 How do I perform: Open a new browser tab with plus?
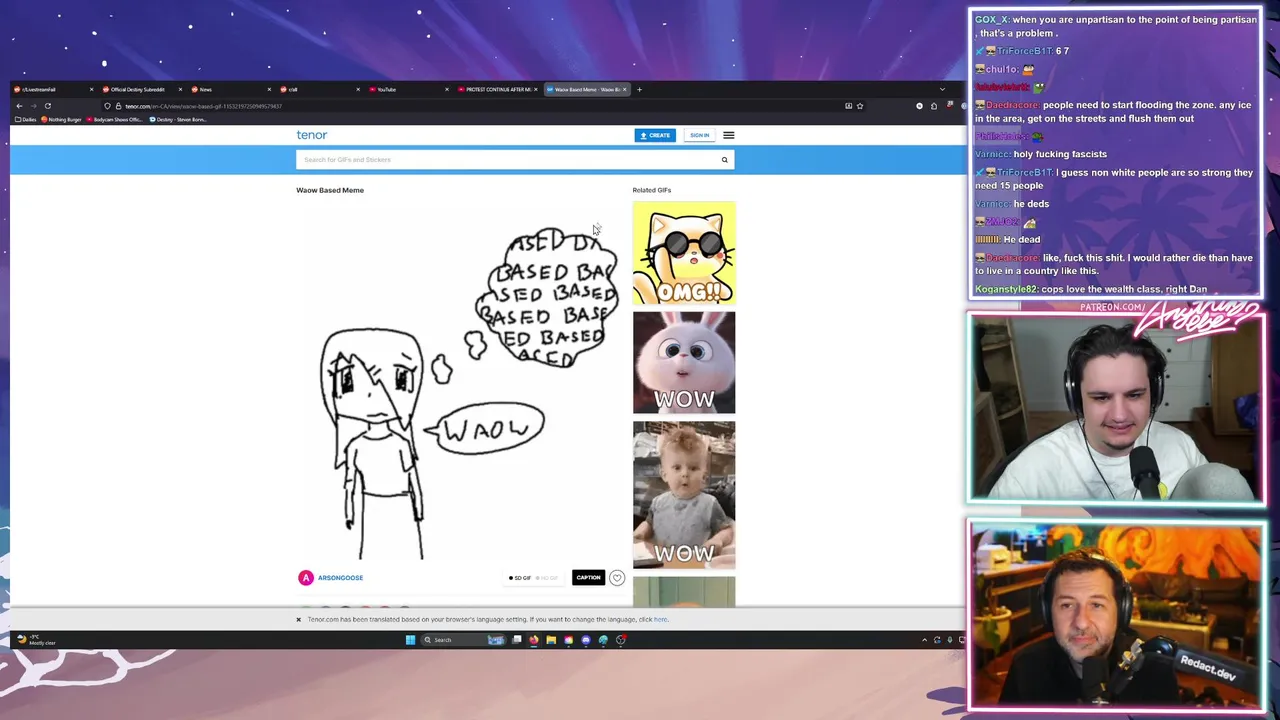click(640, 90)
